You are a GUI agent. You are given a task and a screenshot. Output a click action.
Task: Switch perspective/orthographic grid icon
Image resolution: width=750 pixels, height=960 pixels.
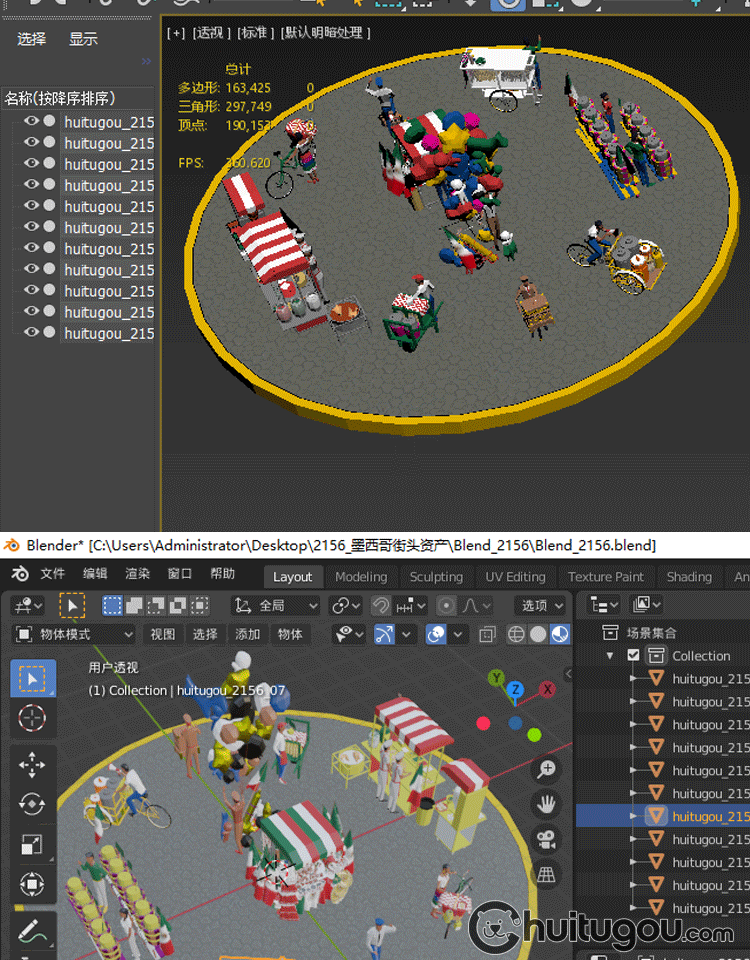(x=546, y=875)
